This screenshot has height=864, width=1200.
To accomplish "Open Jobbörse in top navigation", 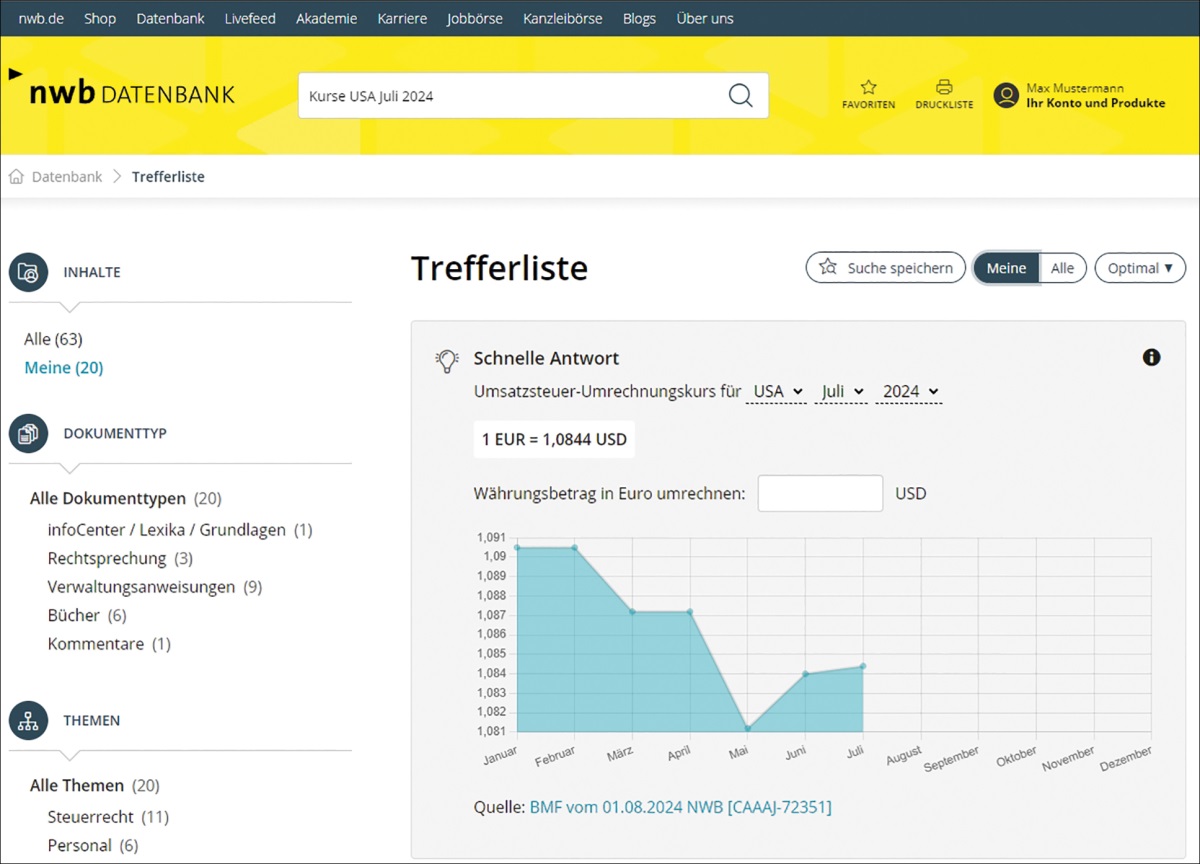I will coord(475,19).
